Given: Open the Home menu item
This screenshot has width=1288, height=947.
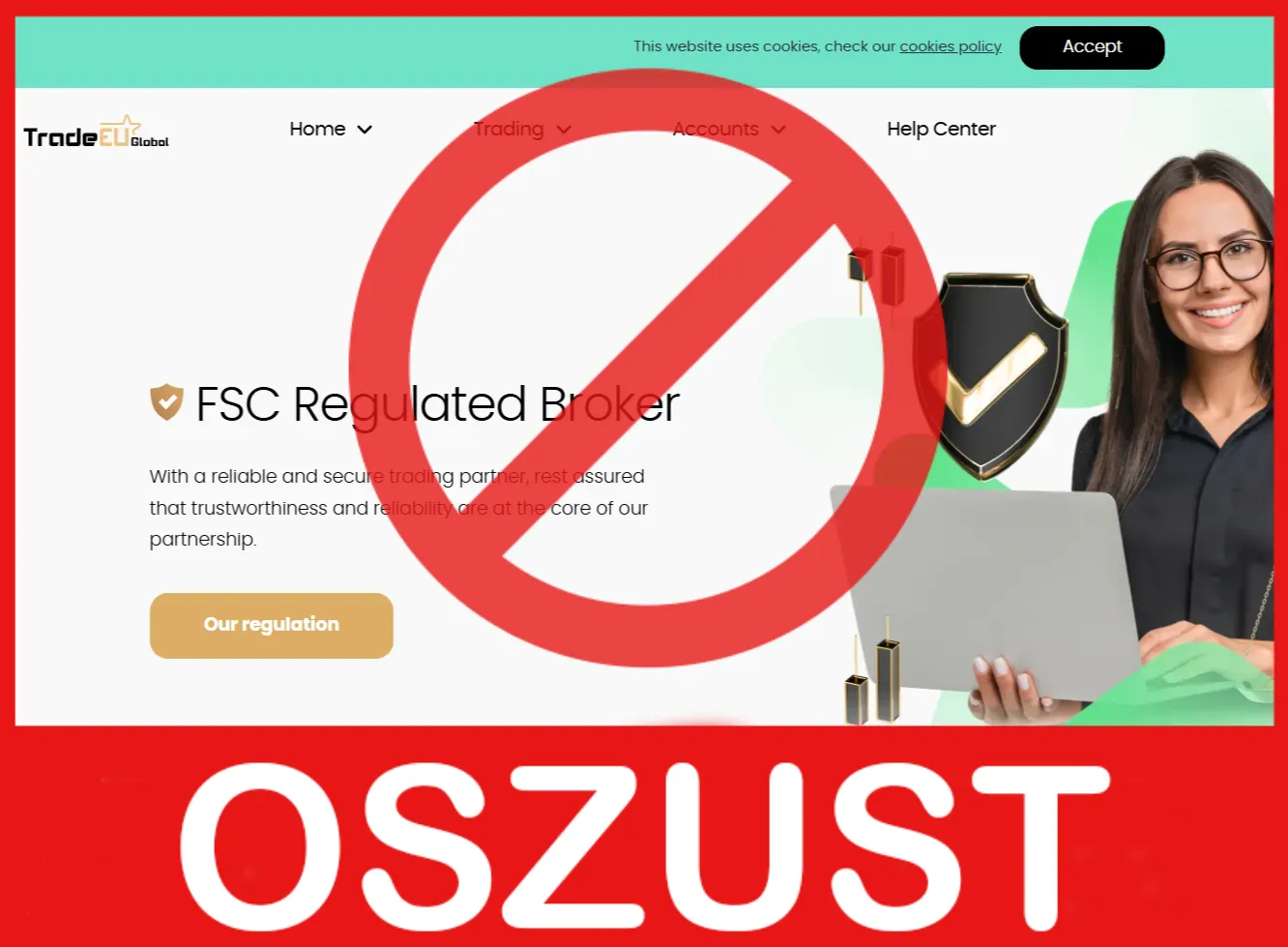Looking at the screenshot, I should (317, 129).
